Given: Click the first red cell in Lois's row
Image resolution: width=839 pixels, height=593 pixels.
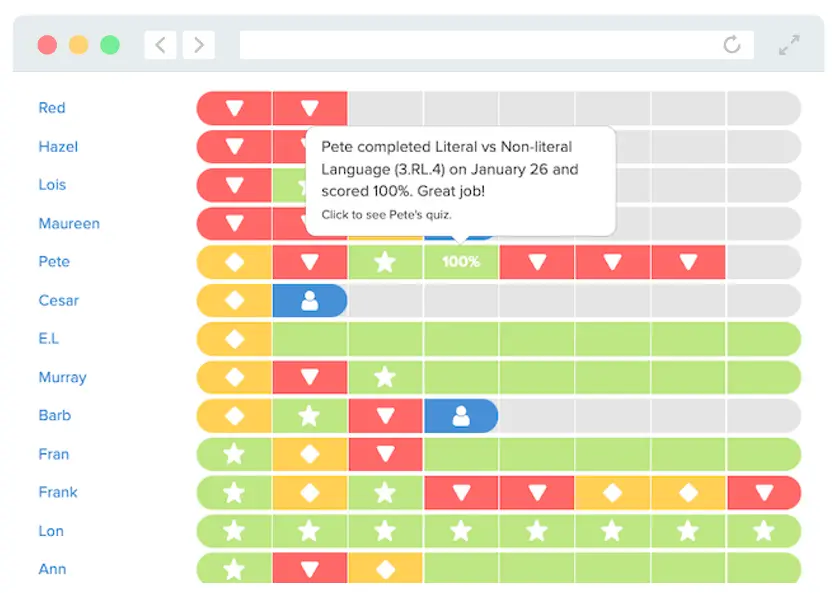Looking at the screenshot, I should click(234, 185).
